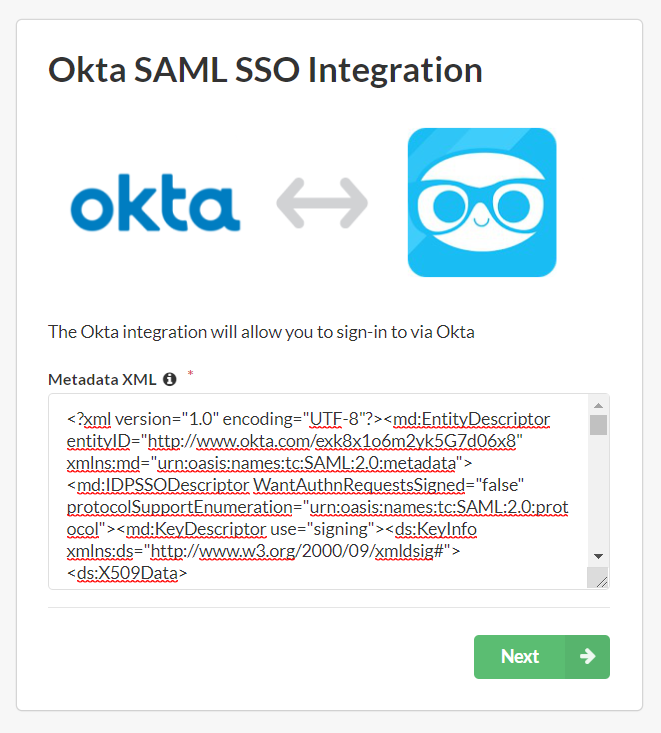Screen dimensions: 661x733
Task: Click the Metadata XML field label
Action: 102,379
